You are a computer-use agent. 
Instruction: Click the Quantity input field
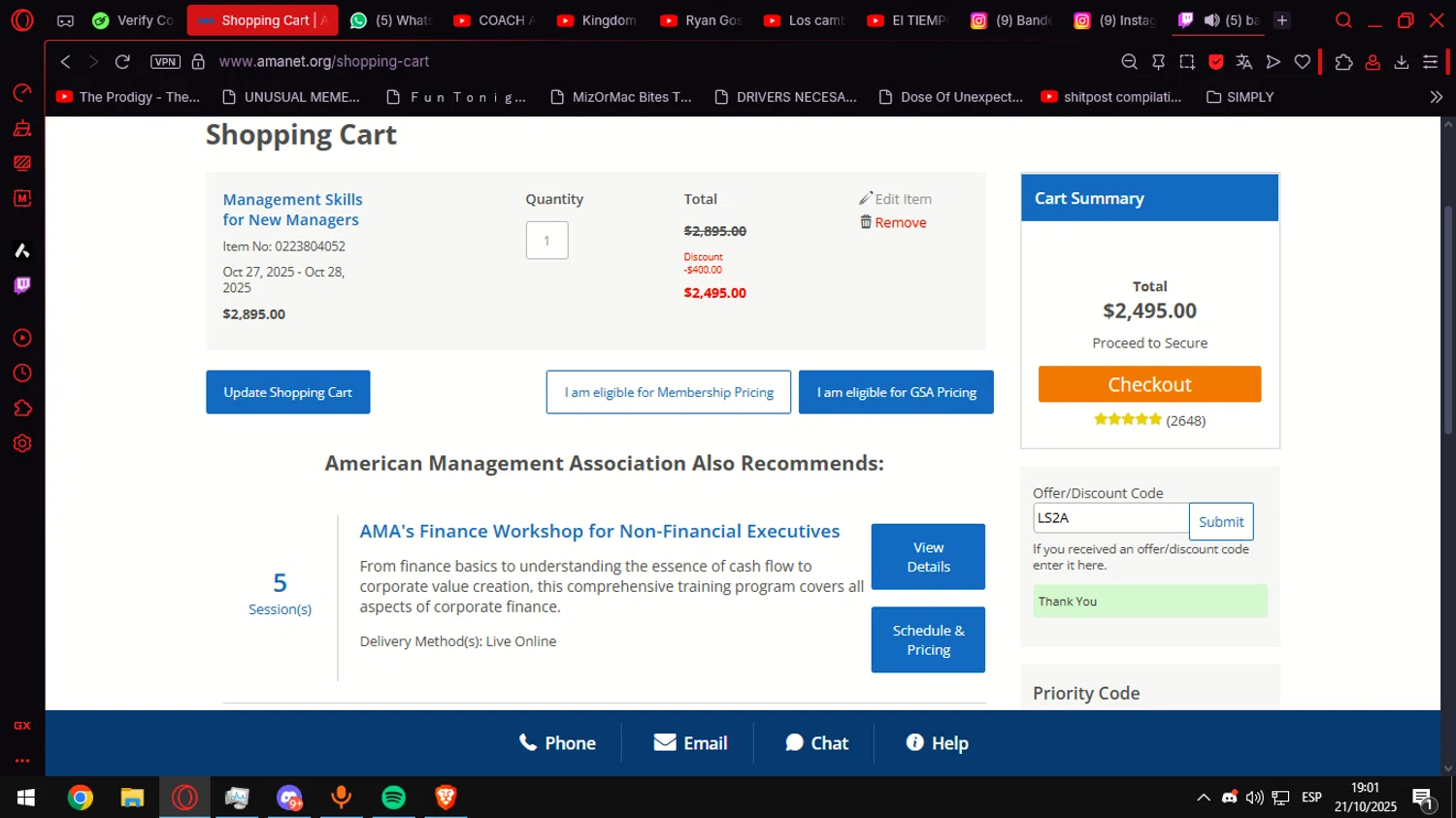(x=546, y=241)
